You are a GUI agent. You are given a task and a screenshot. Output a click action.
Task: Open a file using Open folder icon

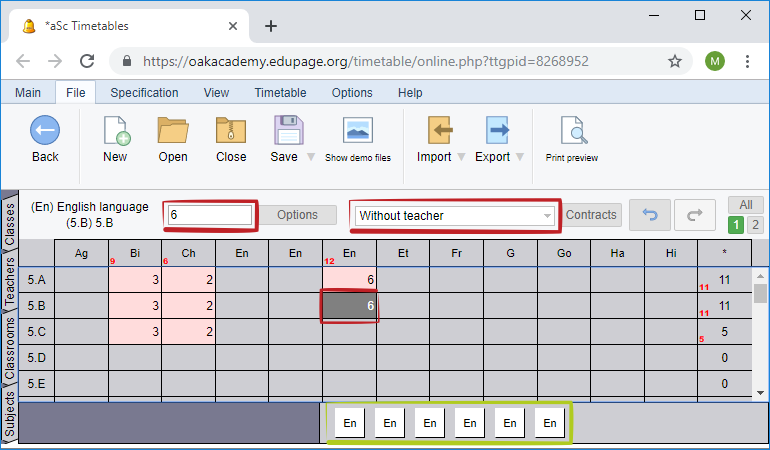(x=173, y=131)
